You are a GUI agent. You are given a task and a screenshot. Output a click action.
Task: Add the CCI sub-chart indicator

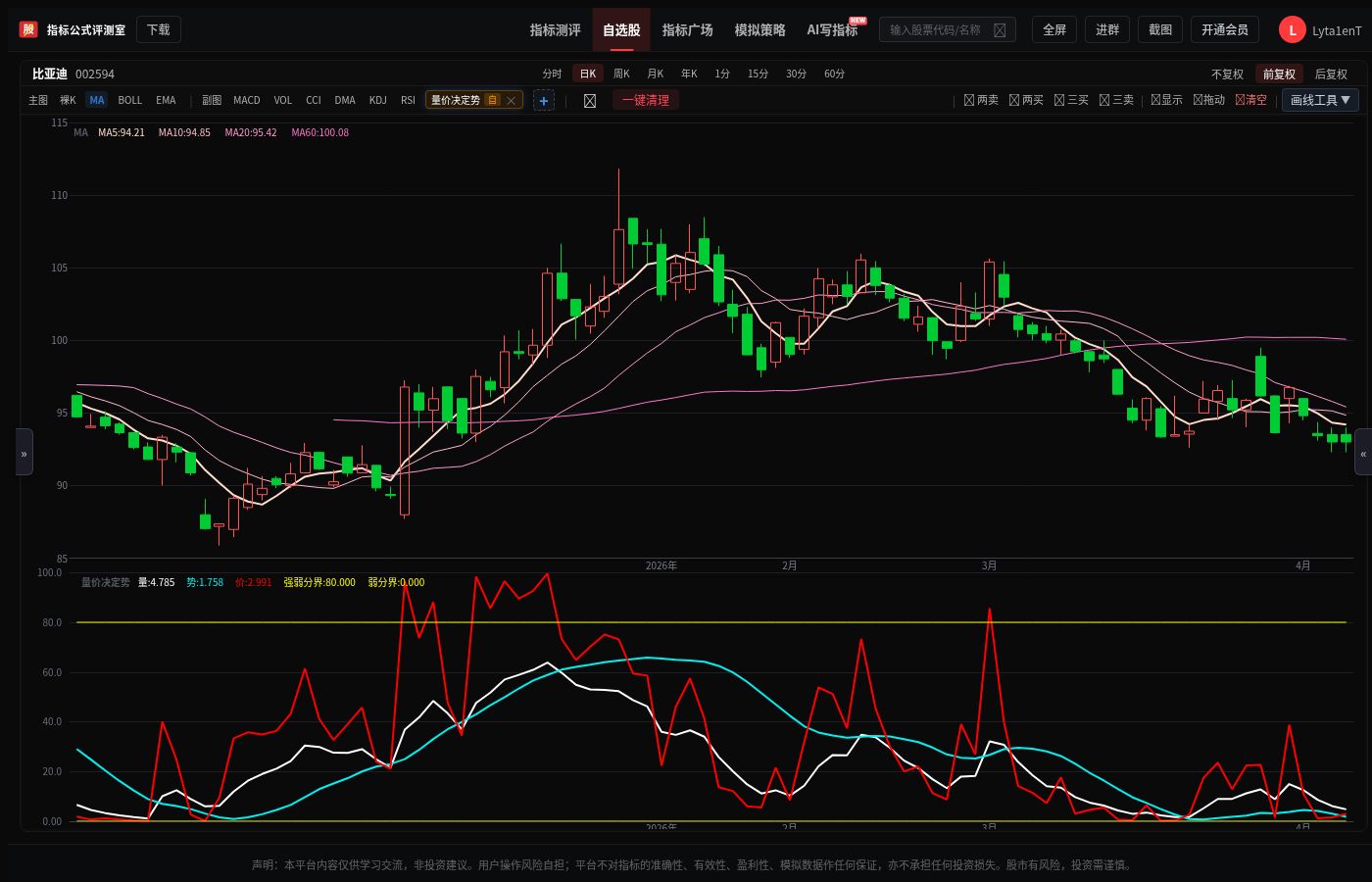click(x=314, y=100)
